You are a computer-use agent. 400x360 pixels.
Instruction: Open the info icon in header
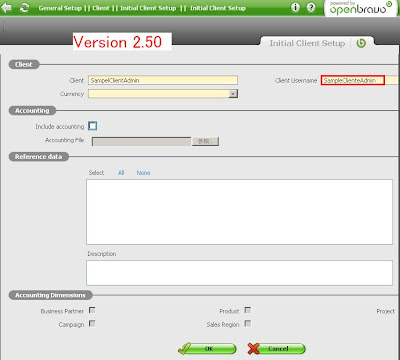(295, 7)
